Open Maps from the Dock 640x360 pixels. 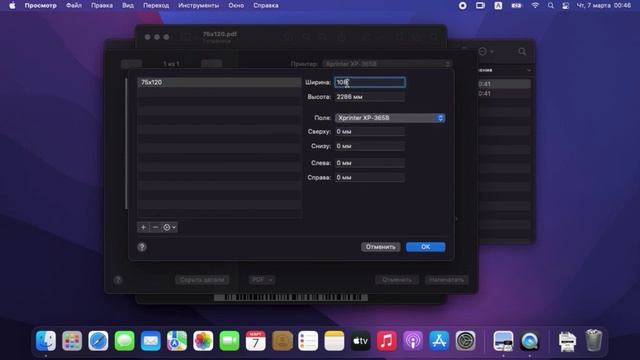point(177,341)
